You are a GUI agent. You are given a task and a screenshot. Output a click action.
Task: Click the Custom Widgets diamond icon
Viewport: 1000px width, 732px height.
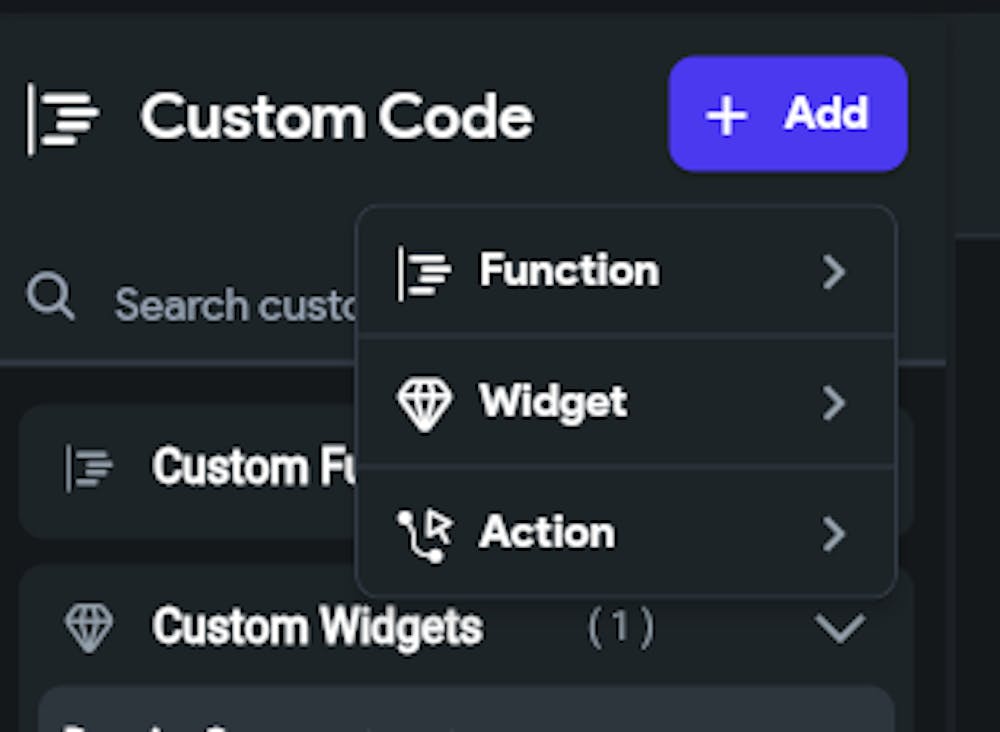(89, 627)
